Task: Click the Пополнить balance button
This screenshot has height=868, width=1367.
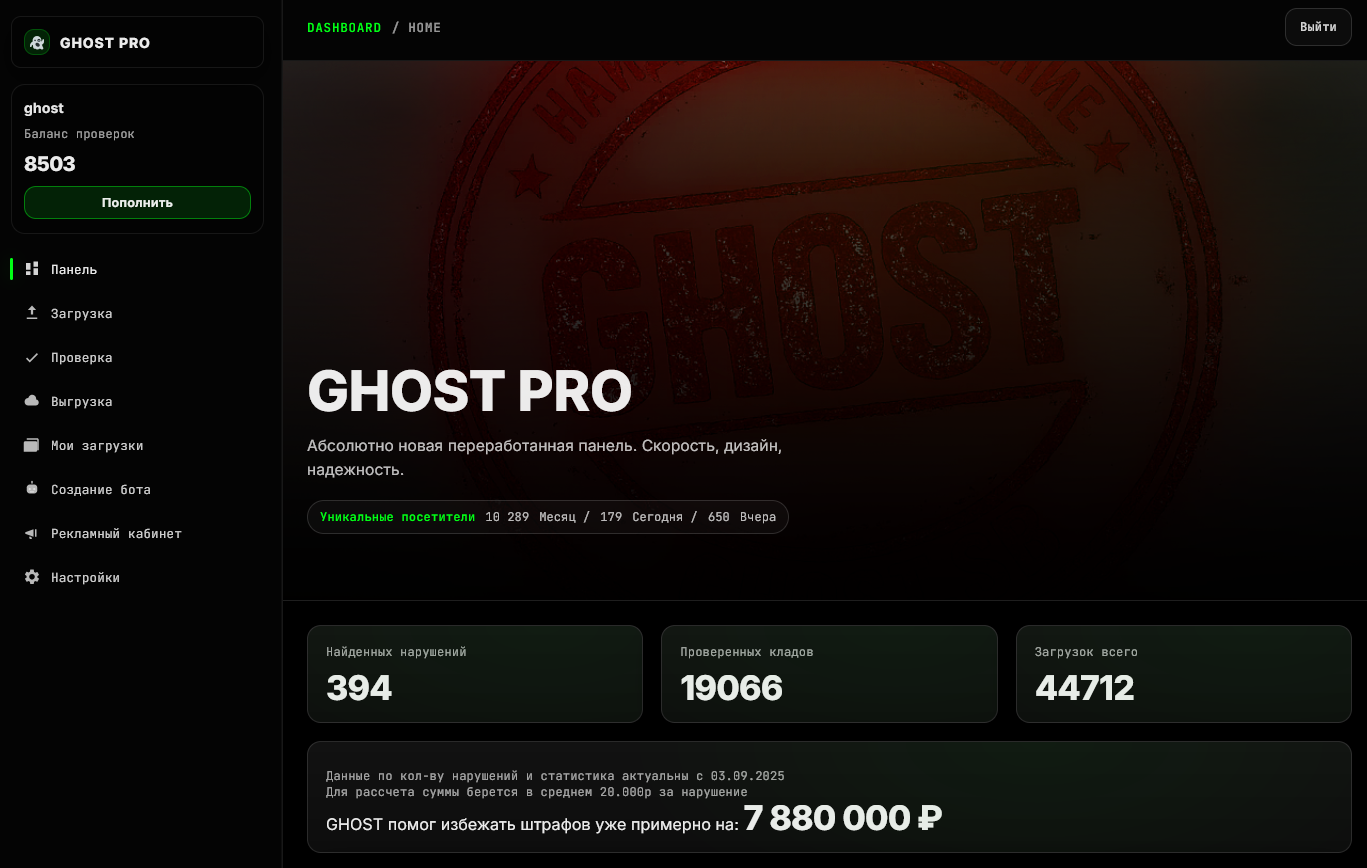Action: pyautogui.click(x=137, y=202)
